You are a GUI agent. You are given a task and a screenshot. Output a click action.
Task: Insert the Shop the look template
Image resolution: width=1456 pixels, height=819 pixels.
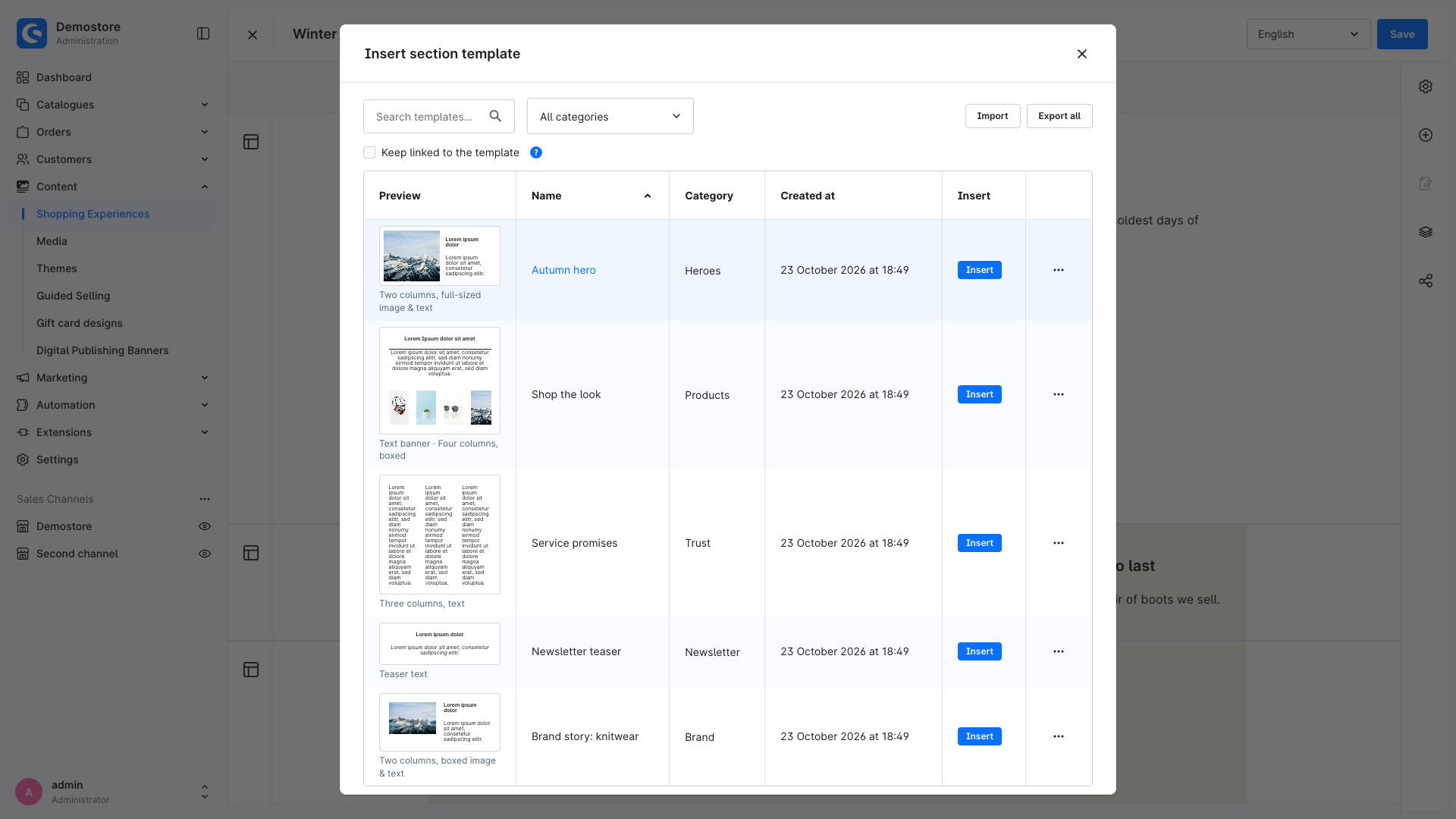tap(980, 394)
